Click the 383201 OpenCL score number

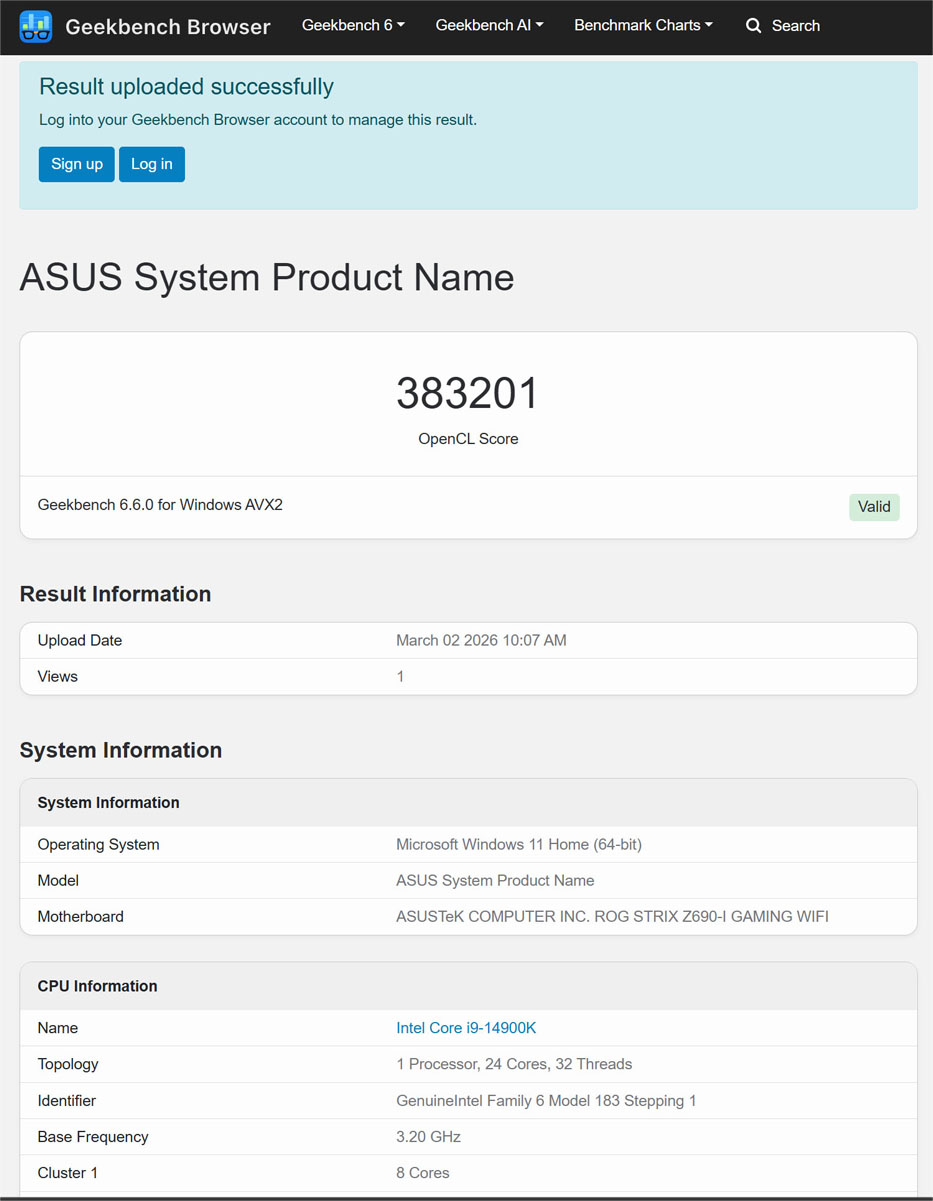[468, 393]
